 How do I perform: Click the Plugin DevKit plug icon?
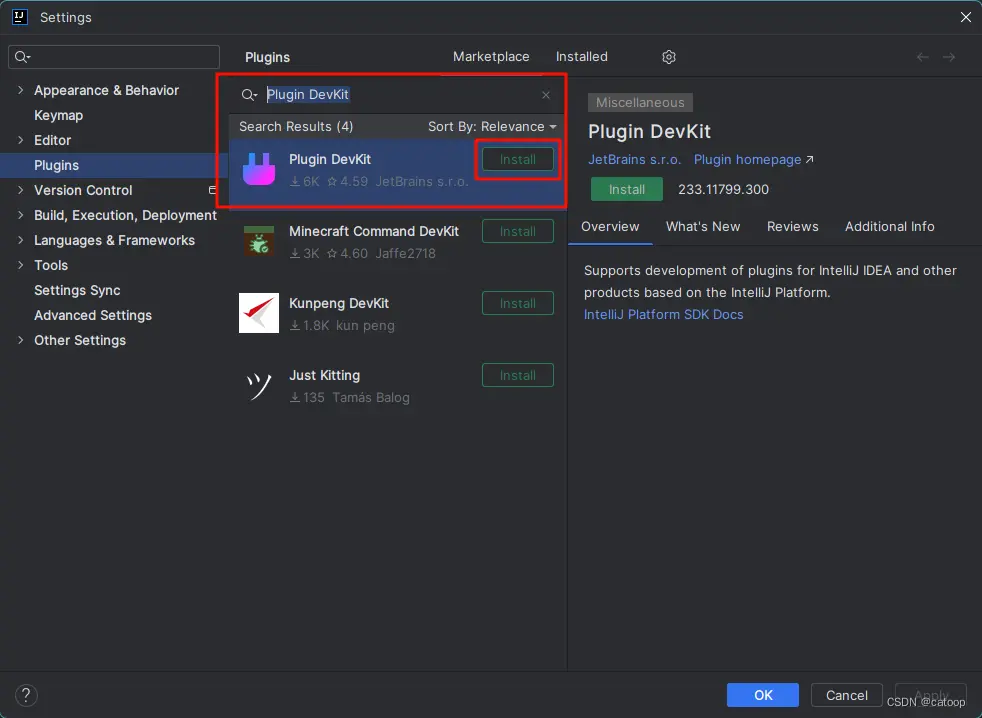click(259, 169)
